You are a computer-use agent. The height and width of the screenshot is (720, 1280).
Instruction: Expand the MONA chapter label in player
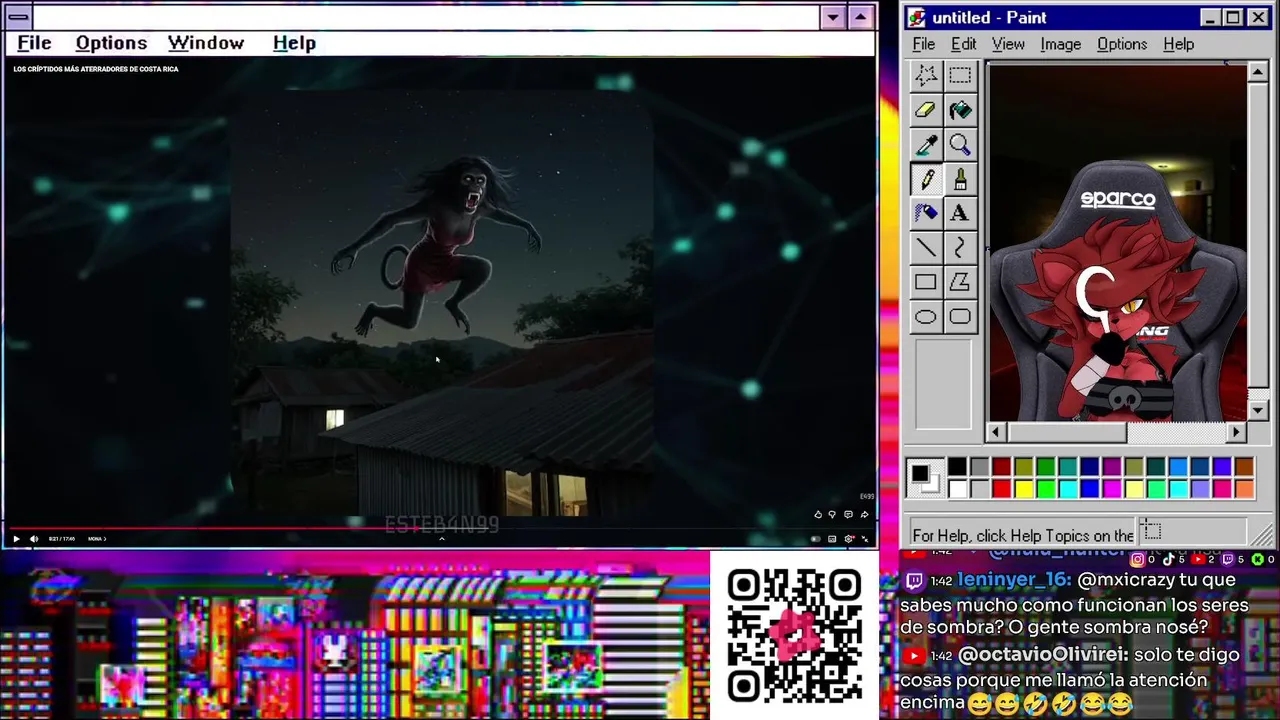point(97,539)
